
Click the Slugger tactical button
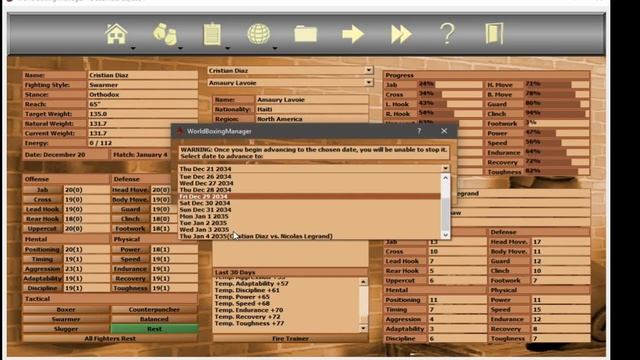click(66, 329)
